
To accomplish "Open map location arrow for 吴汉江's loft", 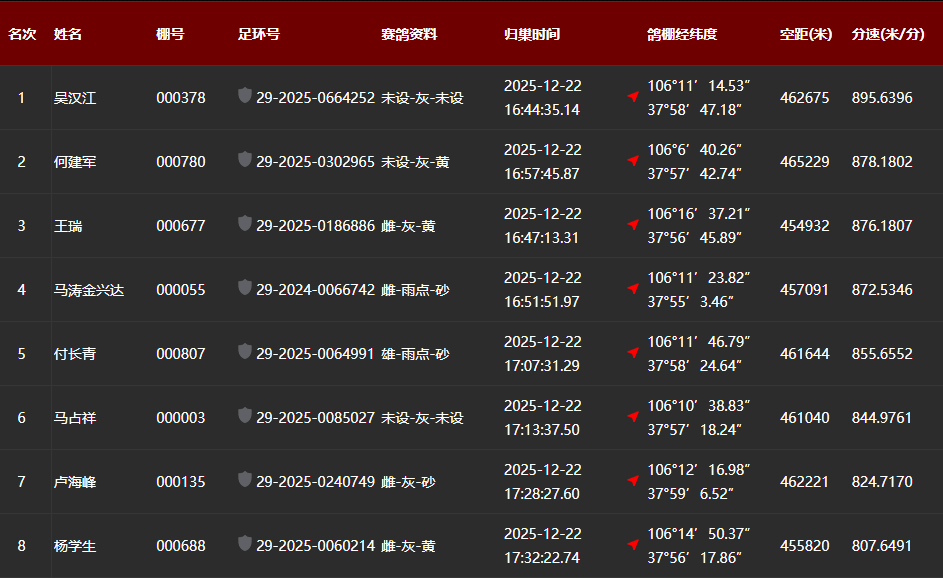I will tap(632, 96).
